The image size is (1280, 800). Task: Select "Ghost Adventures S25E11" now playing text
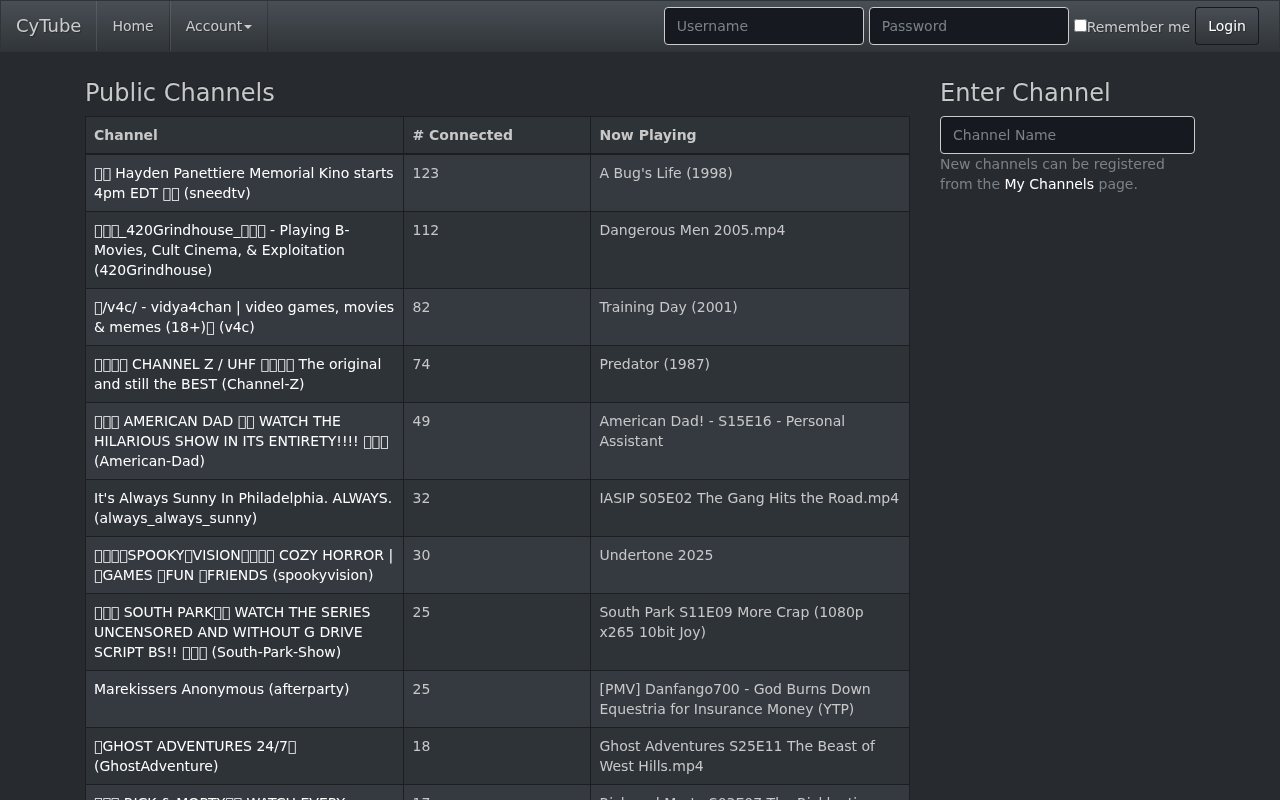(737, 756)
